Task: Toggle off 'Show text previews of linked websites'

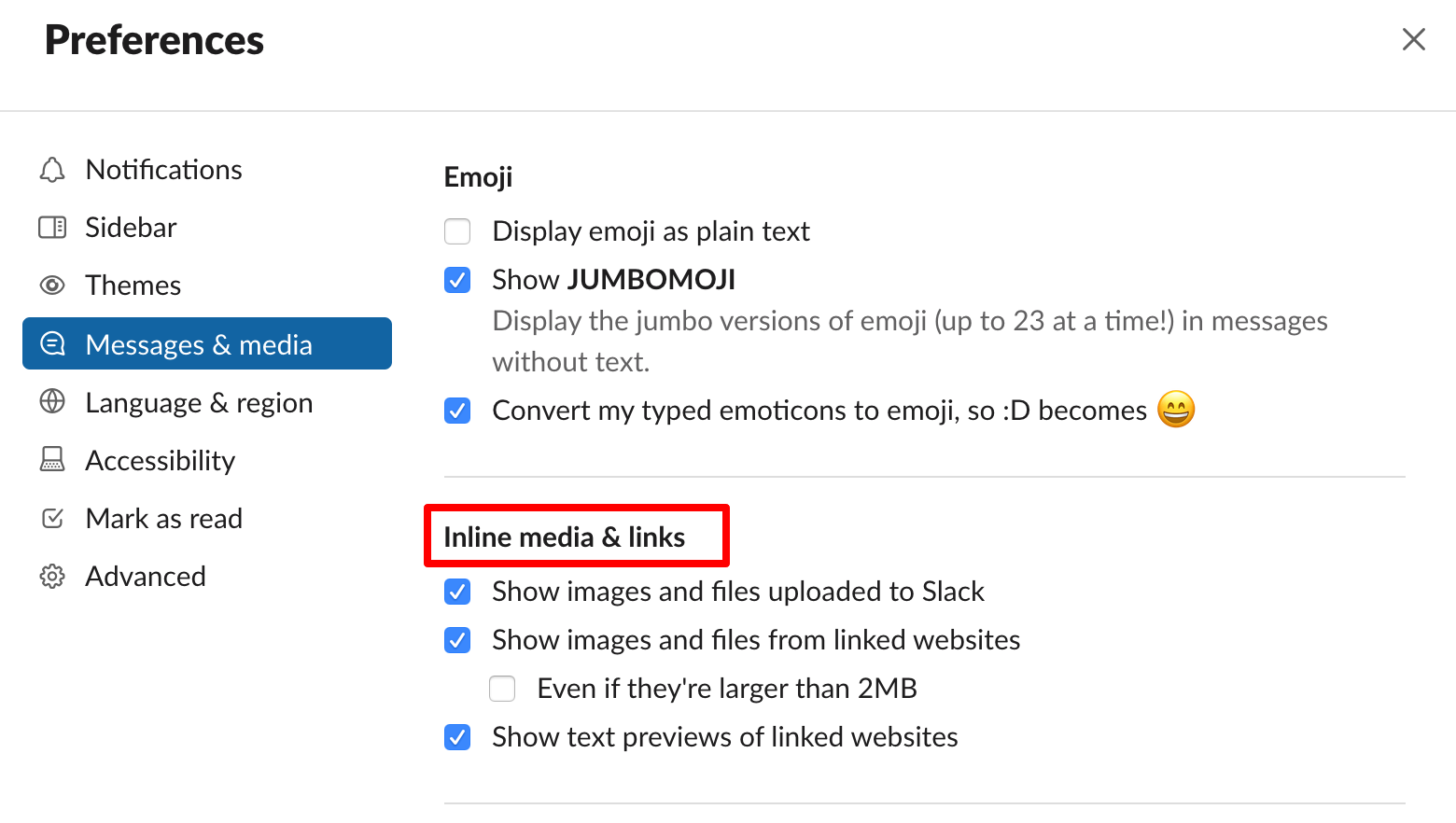Action: point(457,737)
